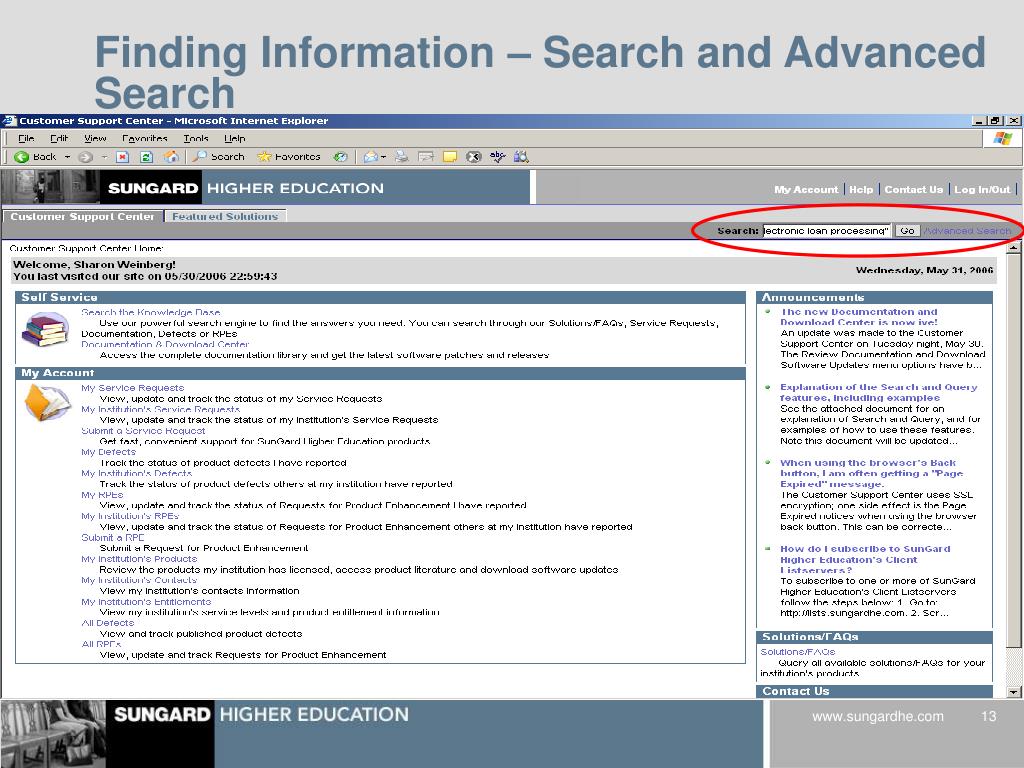Screen dimensions: 1024x768
Task: Click the browser Back button
Action: 35,157
